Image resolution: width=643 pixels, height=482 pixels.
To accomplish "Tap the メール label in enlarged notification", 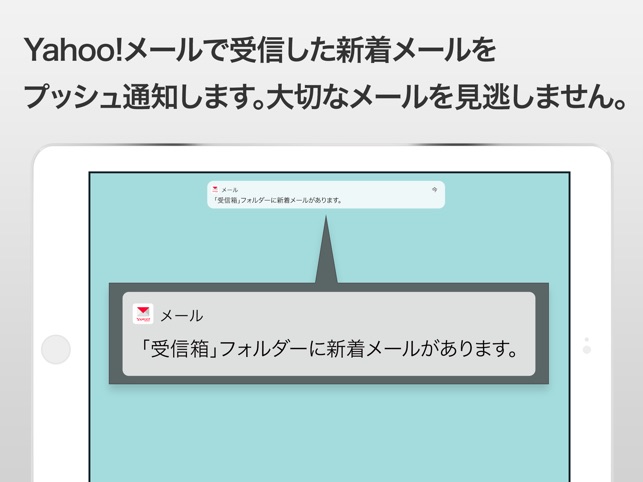I will coord(182,315).
